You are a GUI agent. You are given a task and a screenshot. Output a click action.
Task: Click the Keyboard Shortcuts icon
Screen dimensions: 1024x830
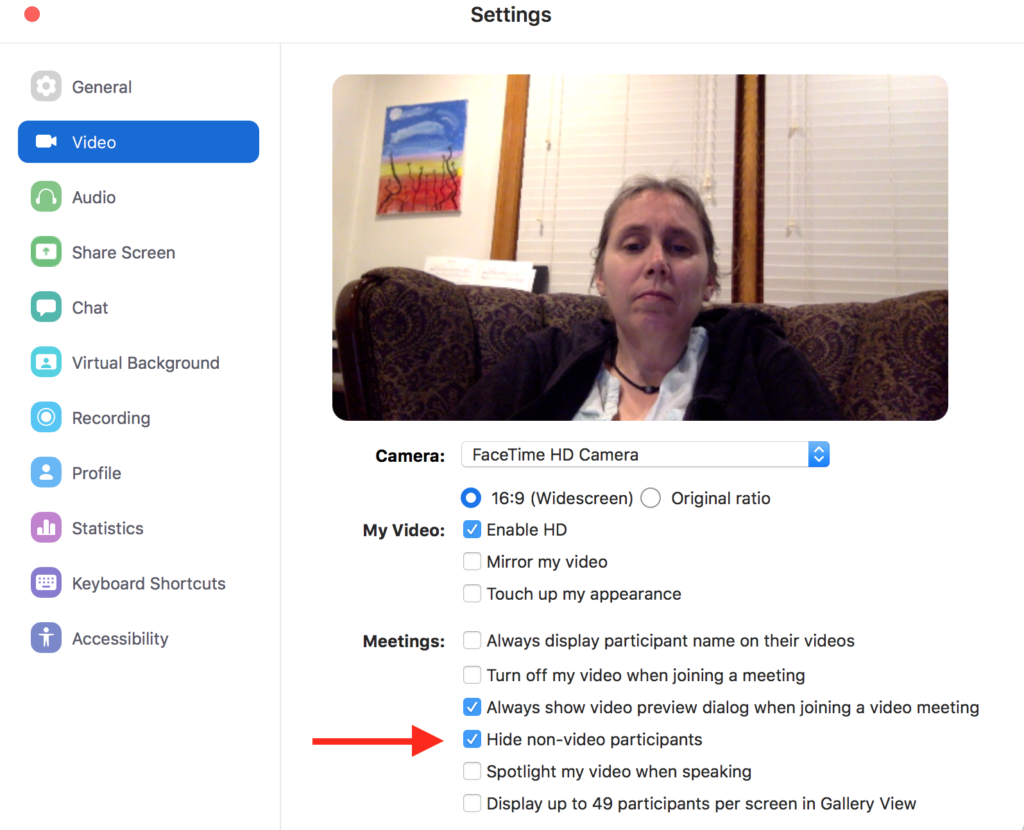click(46, 583)
